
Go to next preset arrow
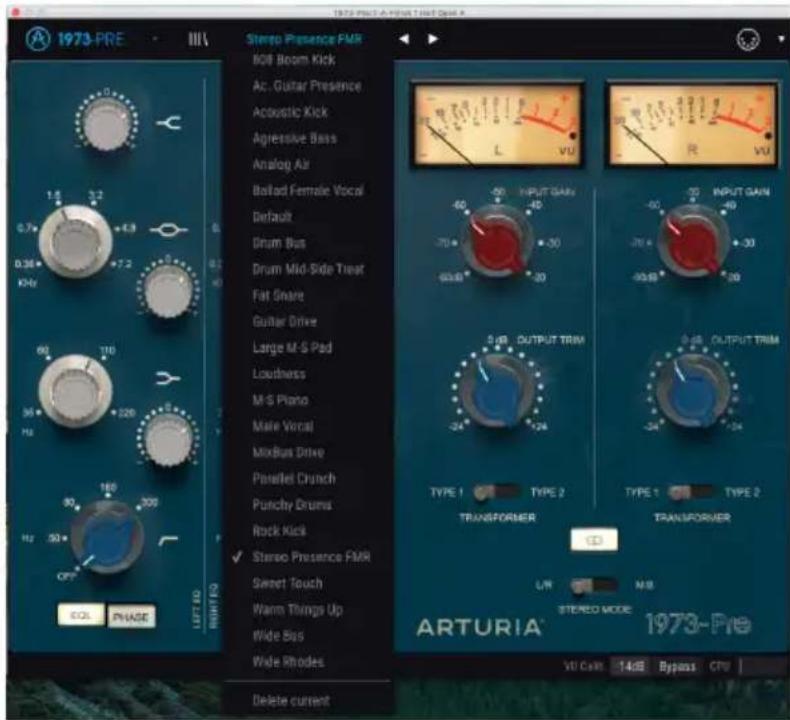click(433, 39)
